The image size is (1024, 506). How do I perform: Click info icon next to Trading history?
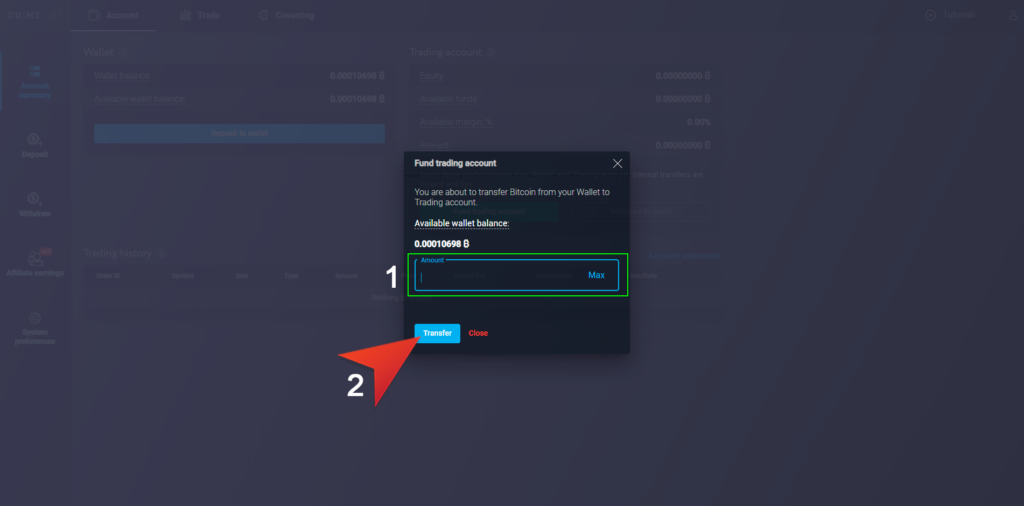tap(161, 253)
